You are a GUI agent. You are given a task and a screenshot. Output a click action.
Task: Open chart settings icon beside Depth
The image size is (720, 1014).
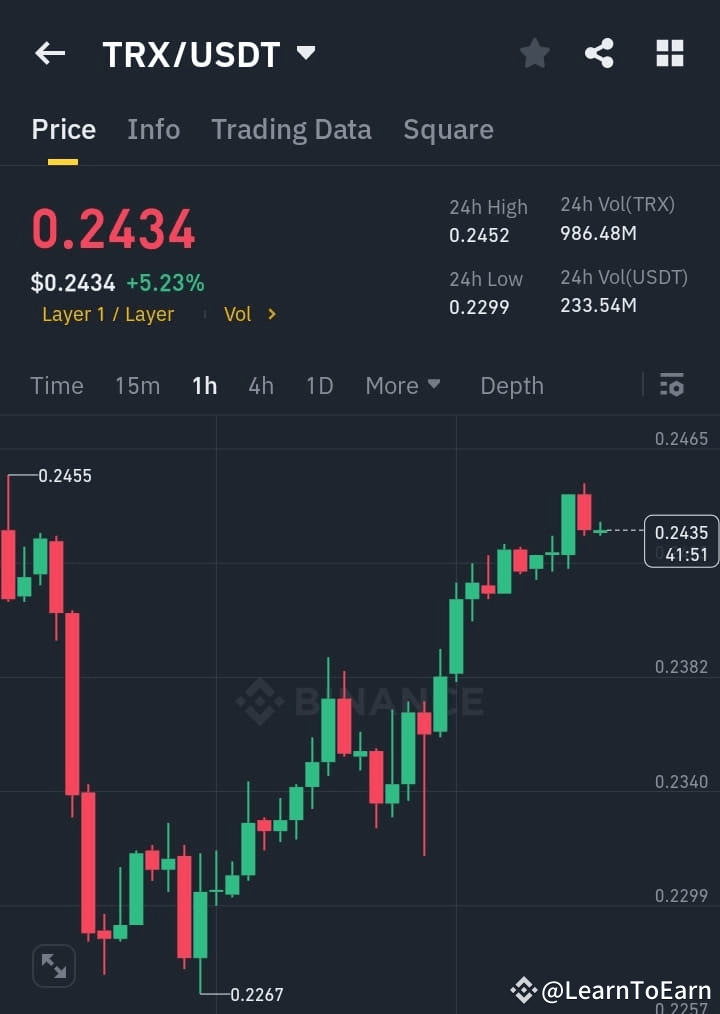[x=671, y=385]
